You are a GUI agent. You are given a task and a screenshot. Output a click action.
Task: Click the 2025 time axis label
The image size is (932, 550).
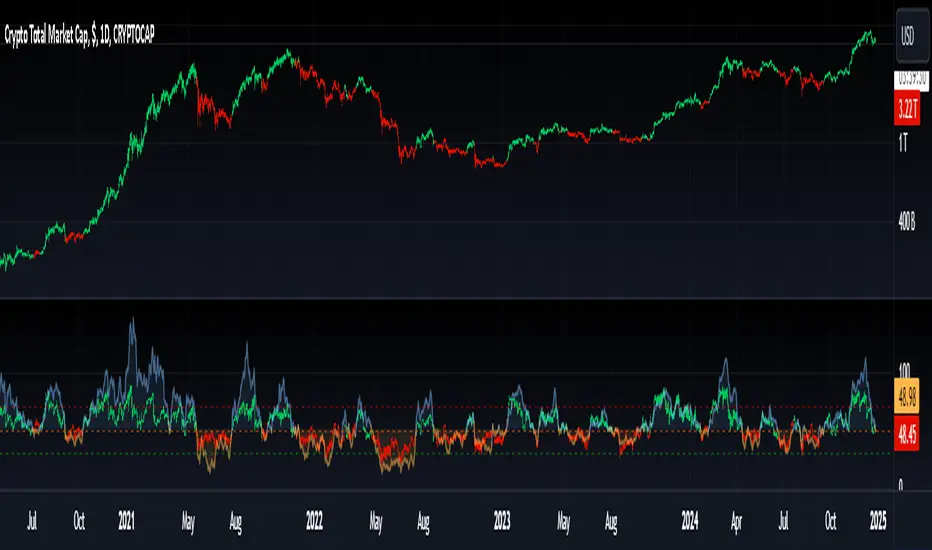click(x=878, y=521)
